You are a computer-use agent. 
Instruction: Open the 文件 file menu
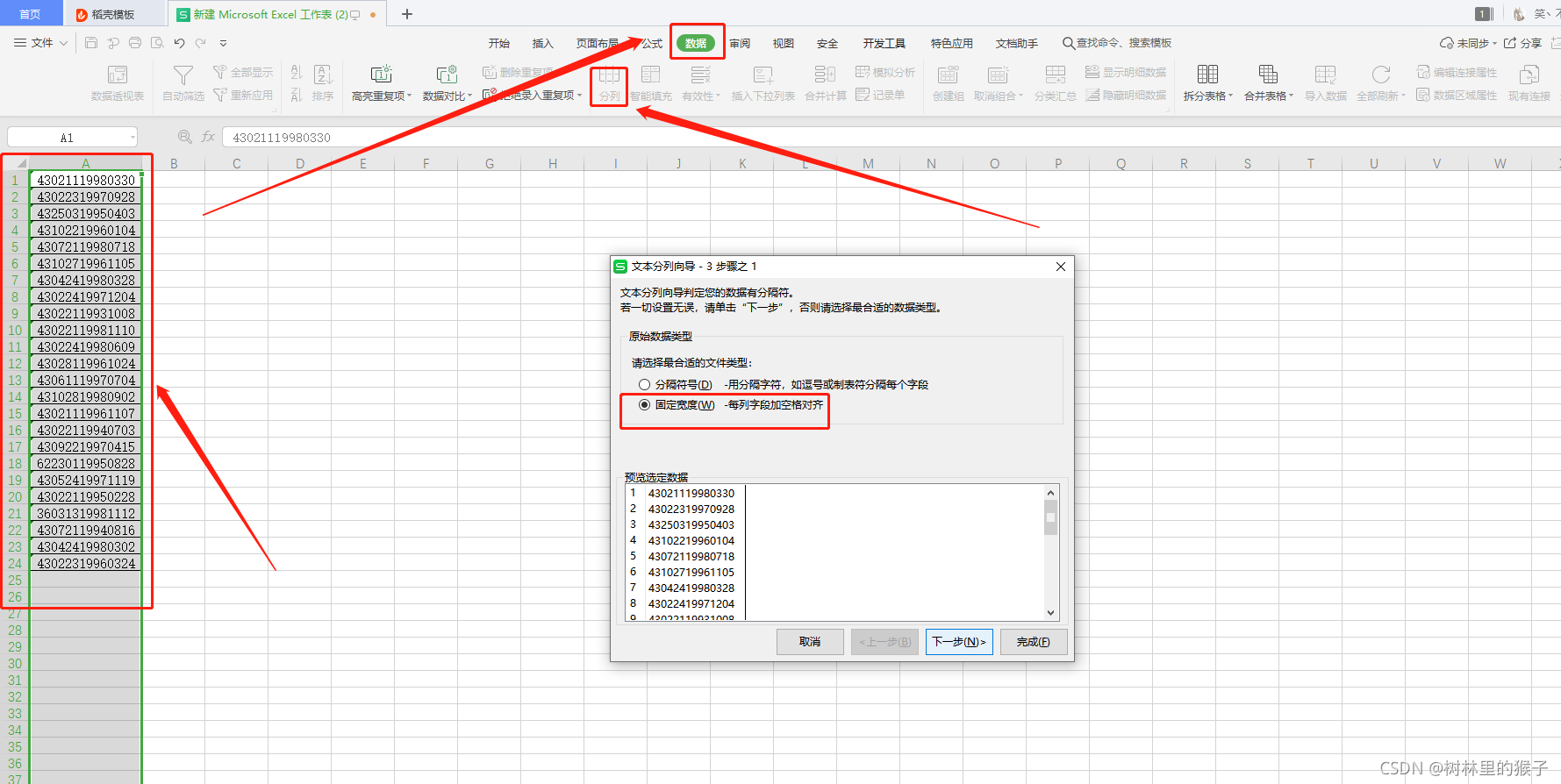click(41, 42)
